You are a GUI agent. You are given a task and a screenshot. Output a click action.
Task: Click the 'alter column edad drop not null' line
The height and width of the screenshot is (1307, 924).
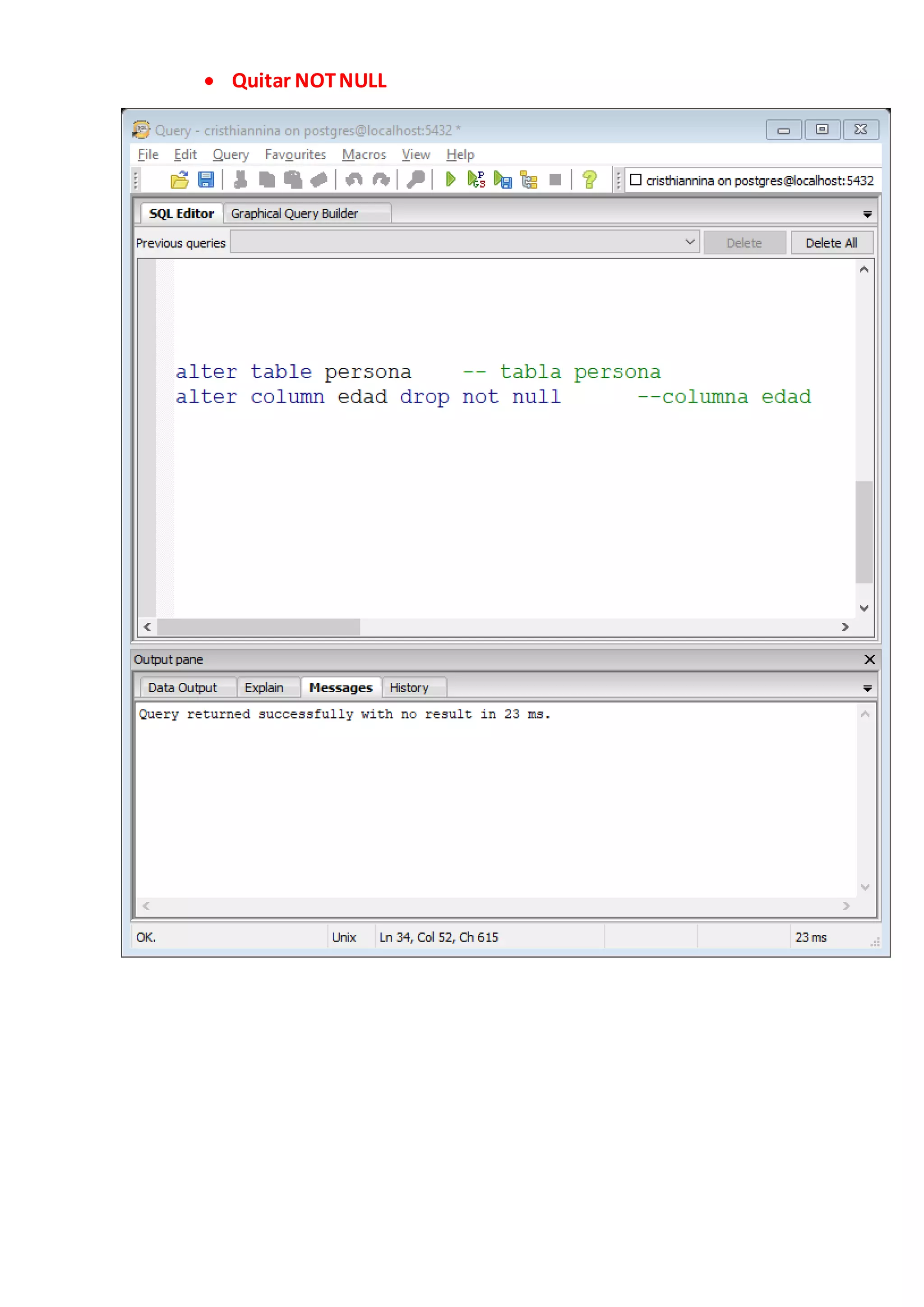(368, 397)
